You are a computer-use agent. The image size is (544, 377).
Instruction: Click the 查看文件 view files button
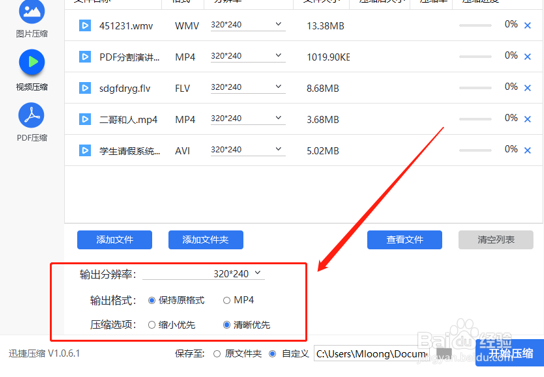coord(405,240)
